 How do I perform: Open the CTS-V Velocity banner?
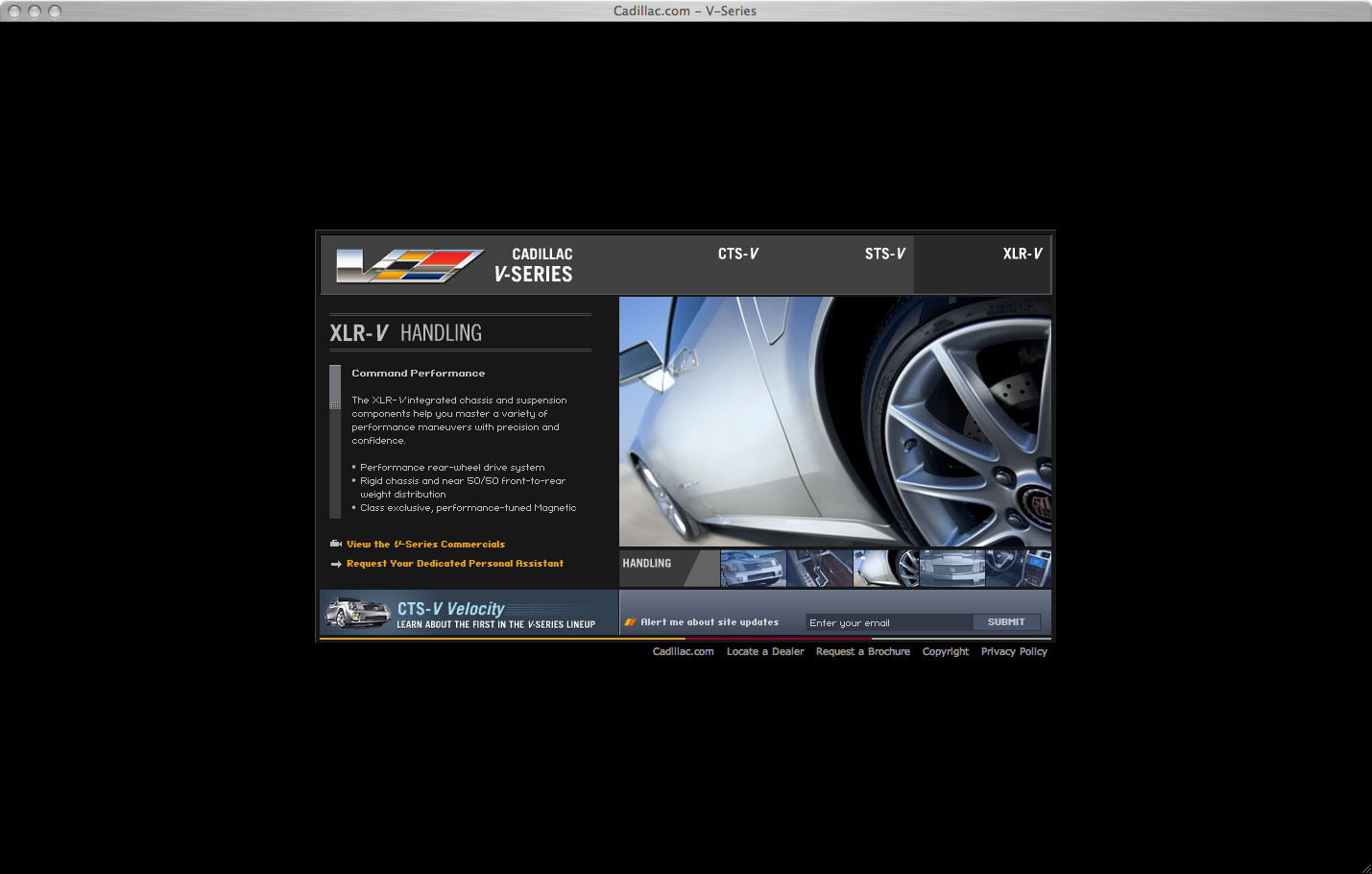tap(469, 613)
